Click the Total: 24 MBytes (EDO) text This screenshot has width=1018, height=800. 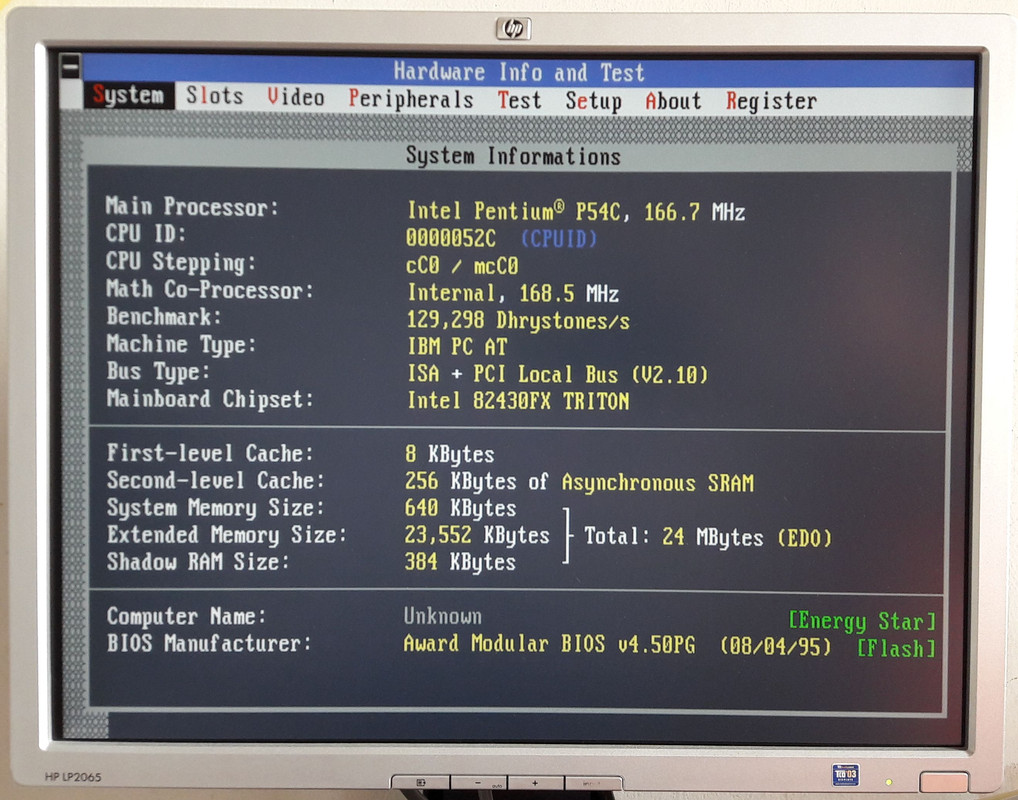(708, 538)
